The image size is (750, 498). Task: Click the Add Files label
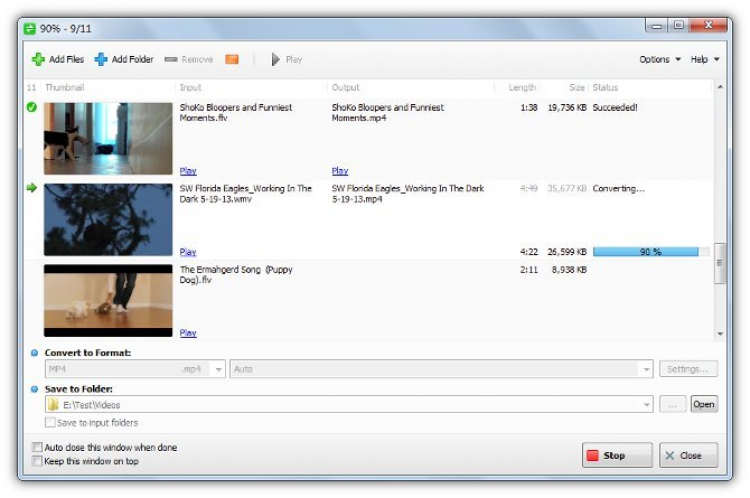(66, 59)
